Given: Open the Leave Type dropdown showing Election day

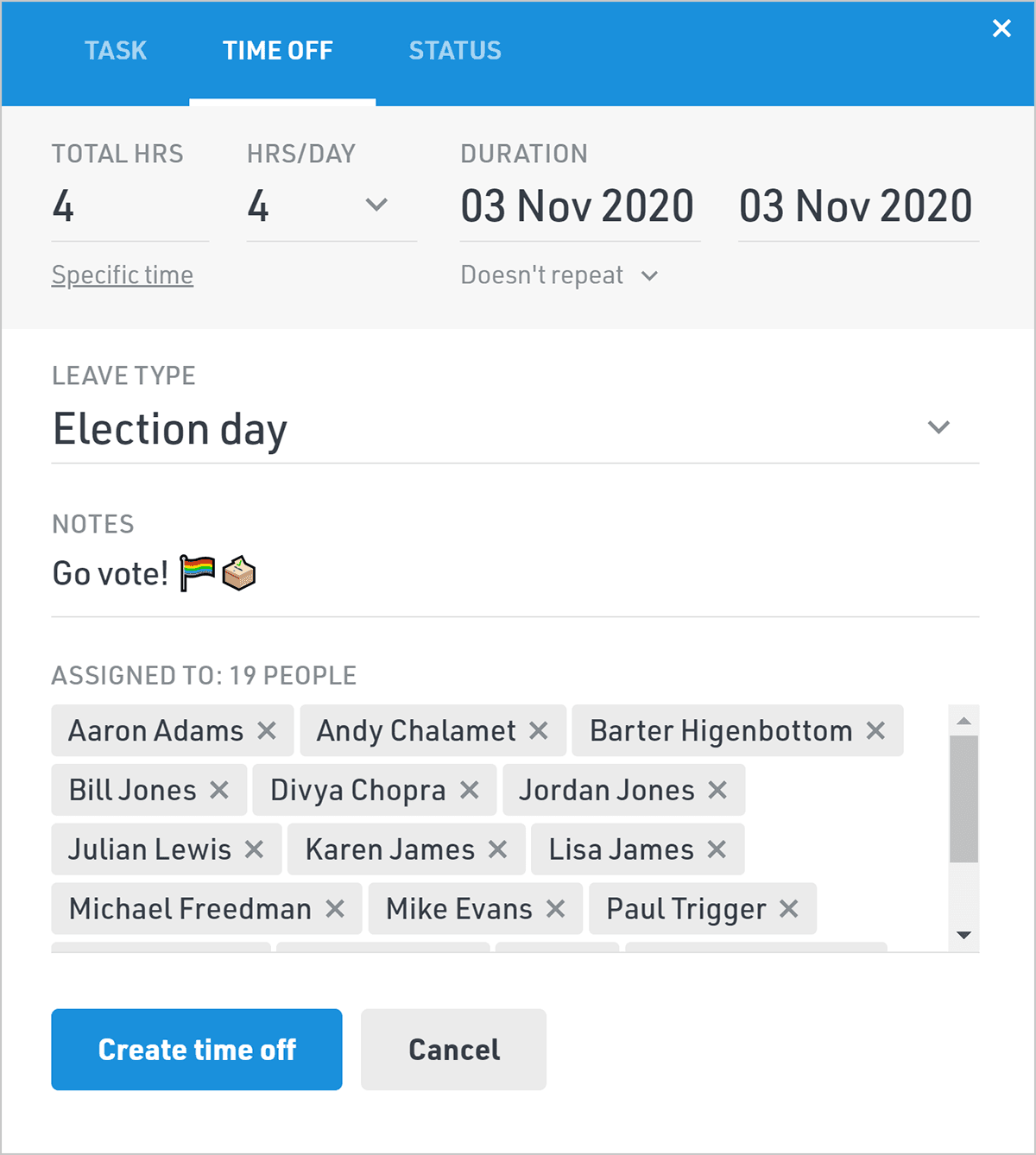Looking at the screenshot, I should [x=938, y=428].
